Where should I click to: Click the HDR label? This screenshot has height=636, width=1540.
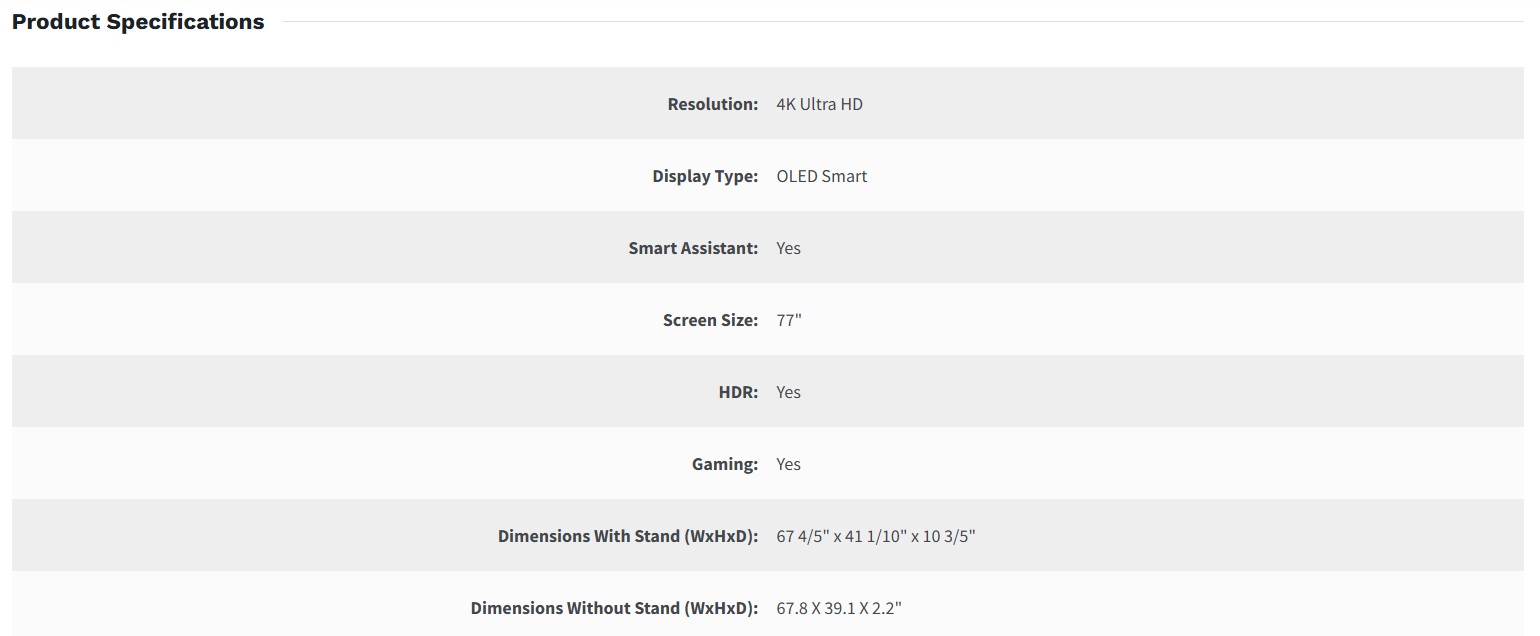[738, 392]
